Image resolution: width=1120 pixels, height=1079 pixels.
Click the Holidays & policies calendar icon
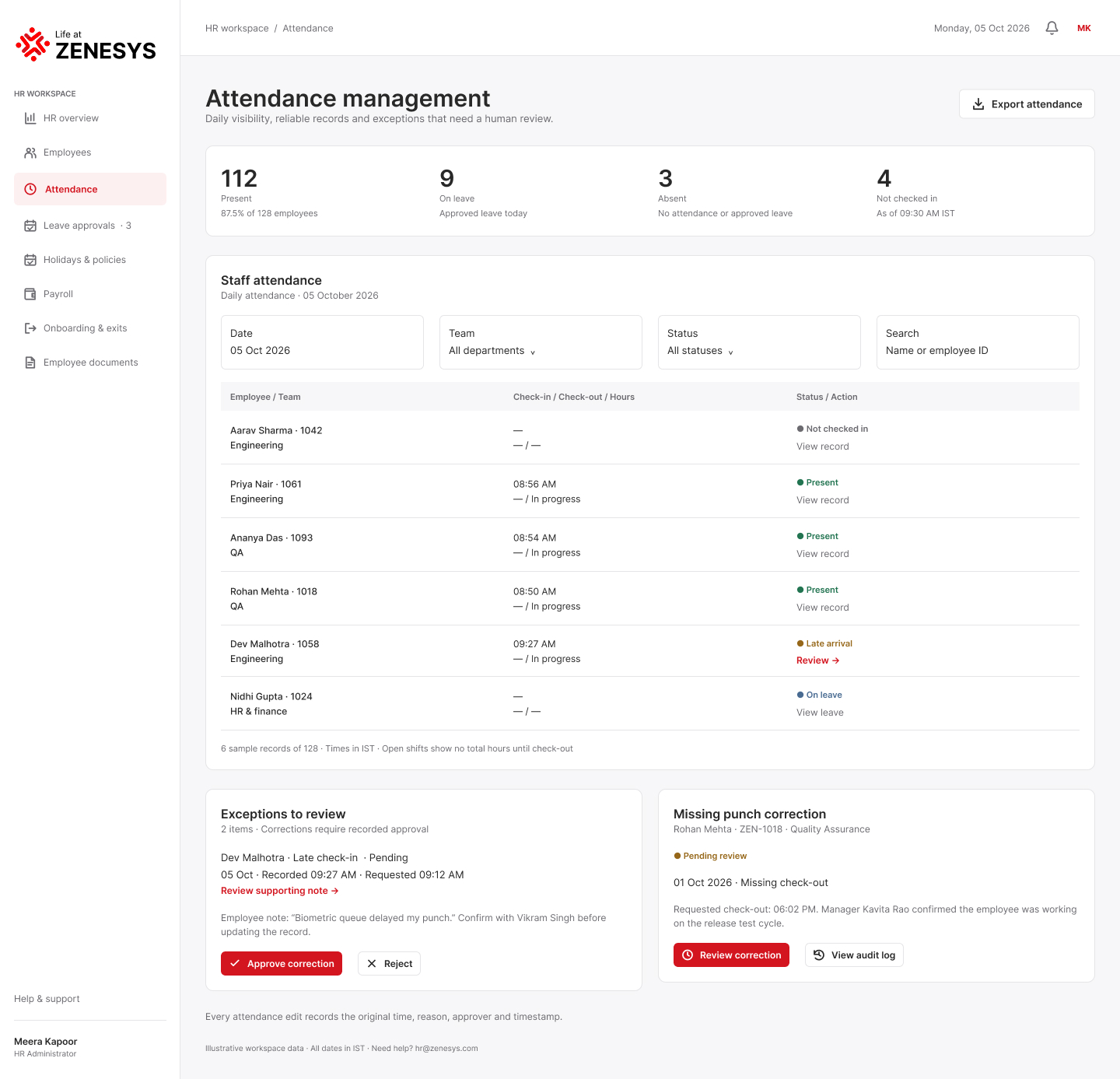pyautogui.click(x=30, y=260)
